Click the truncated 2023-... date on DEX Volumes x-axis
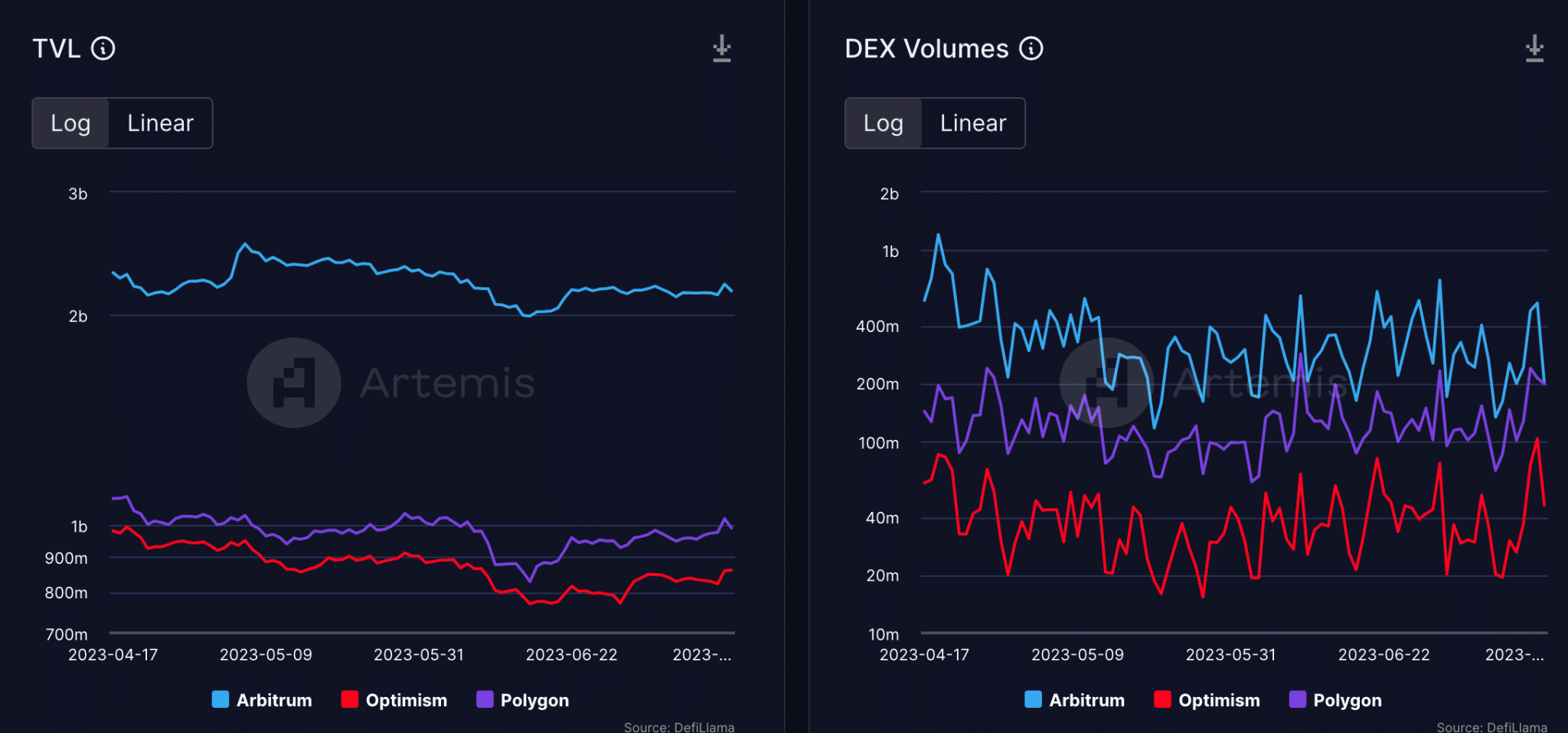This screenshot has height=733, width=1568. coord(1514,655)
